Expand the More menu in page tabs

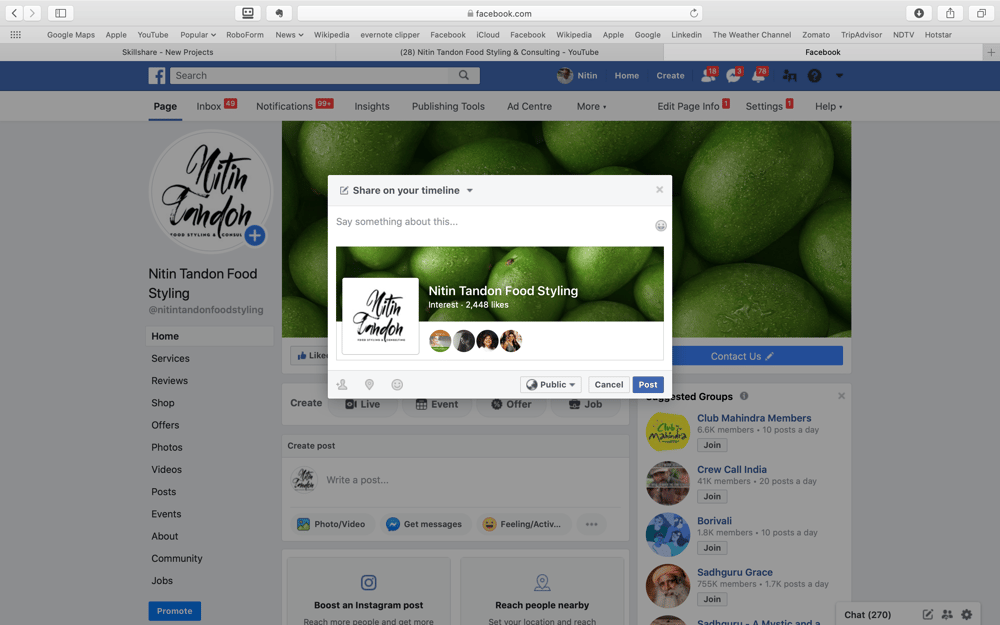click(591, 107)
